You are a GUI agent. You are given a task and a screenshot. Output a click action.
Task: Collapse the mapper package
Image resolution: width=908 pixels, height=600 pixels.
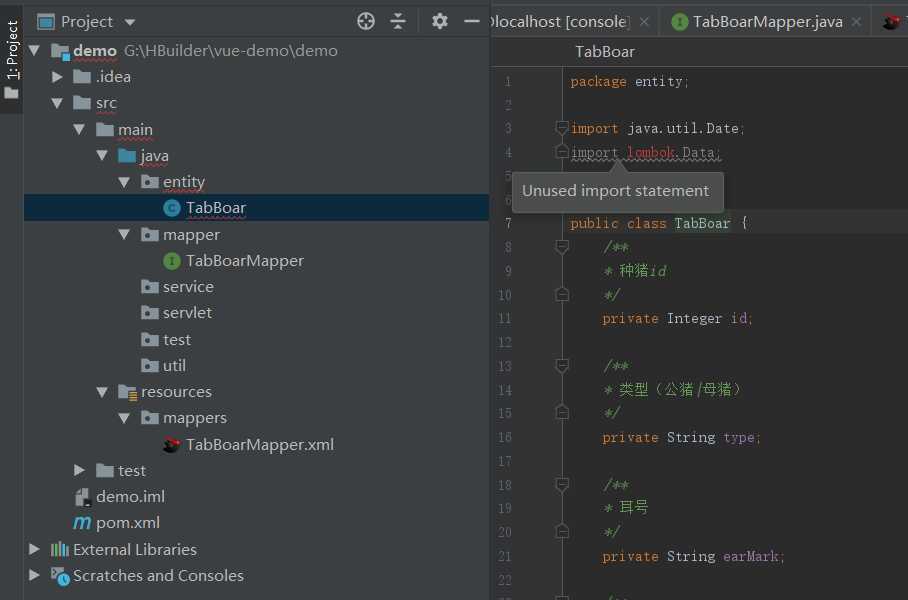point(124,235)
